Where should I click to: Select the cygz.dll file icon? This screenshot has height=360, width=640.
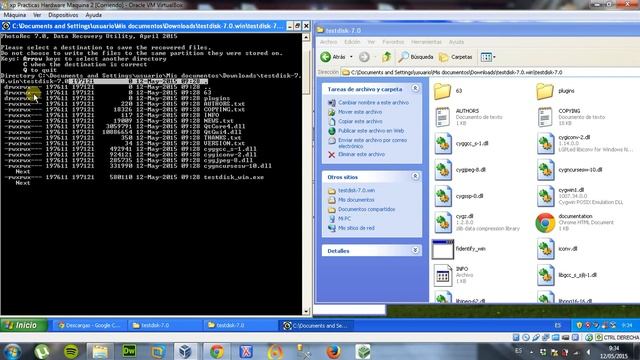[x=443, y=222]
